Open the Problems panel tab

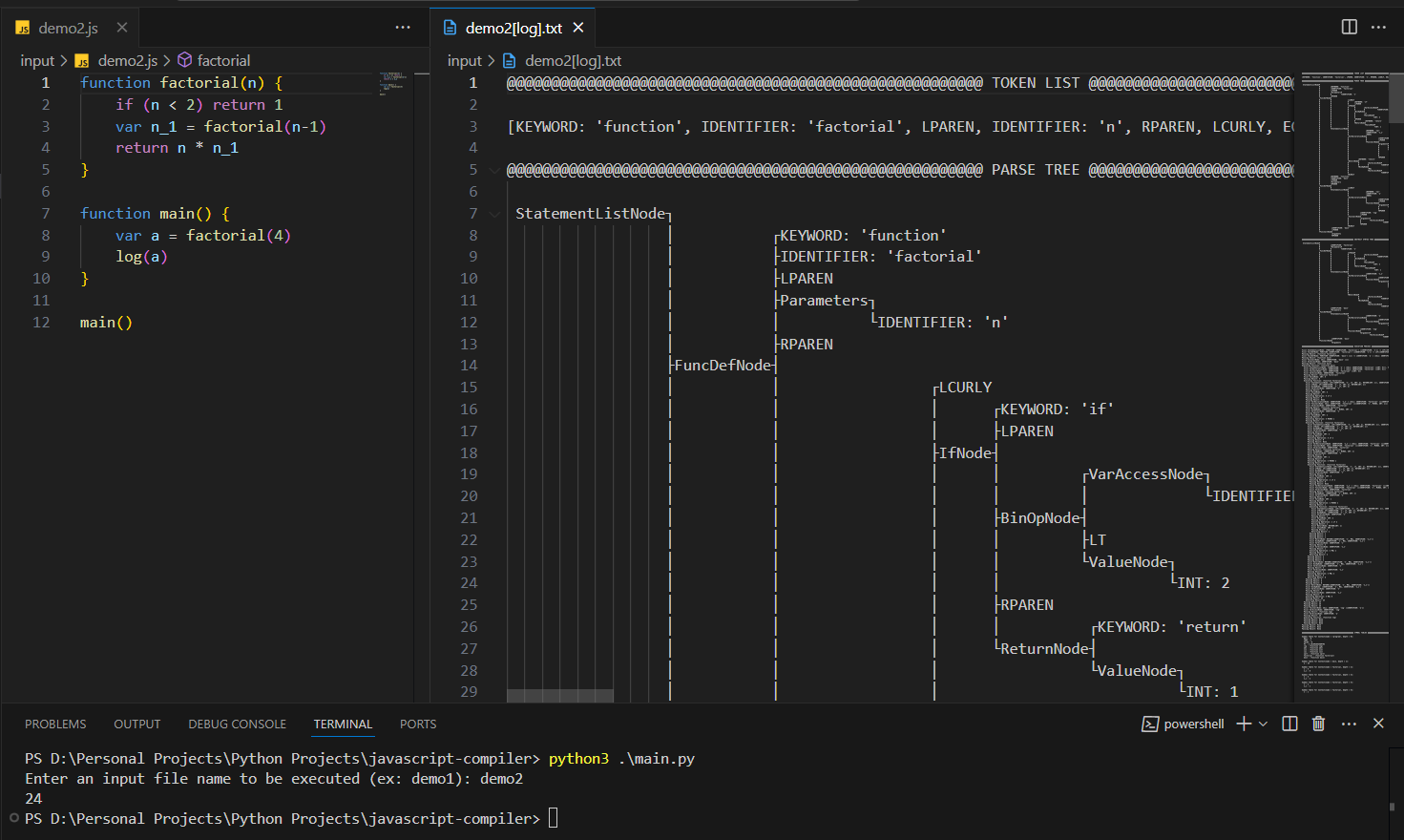point(55,724)
